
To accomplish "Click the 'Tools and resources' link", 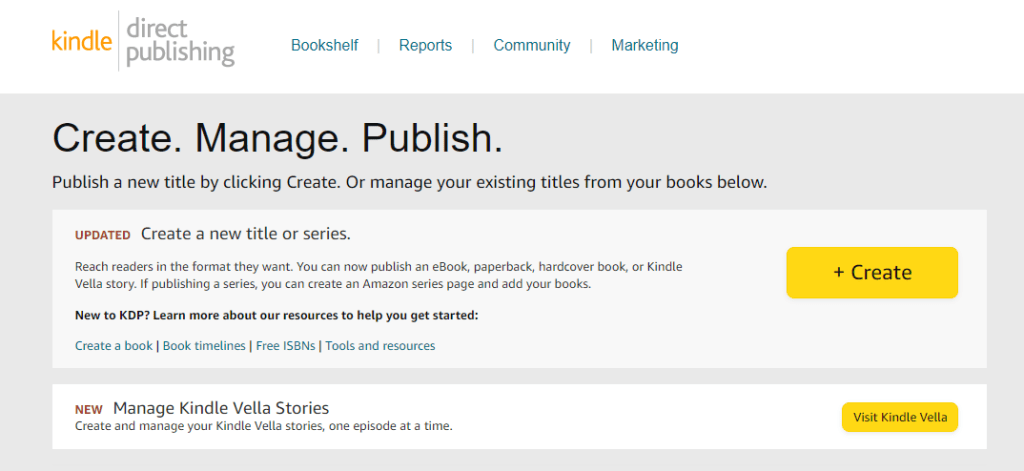I will 380,346.
